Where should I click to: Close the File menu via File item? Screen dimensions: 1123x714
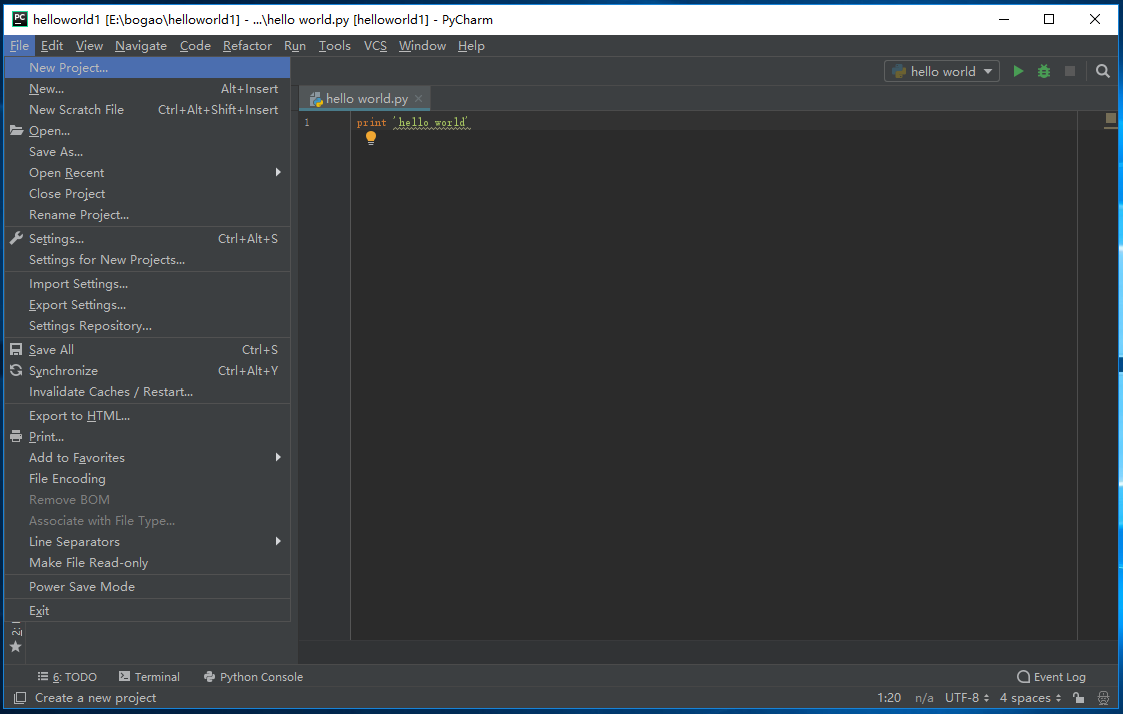coord(19,46)
